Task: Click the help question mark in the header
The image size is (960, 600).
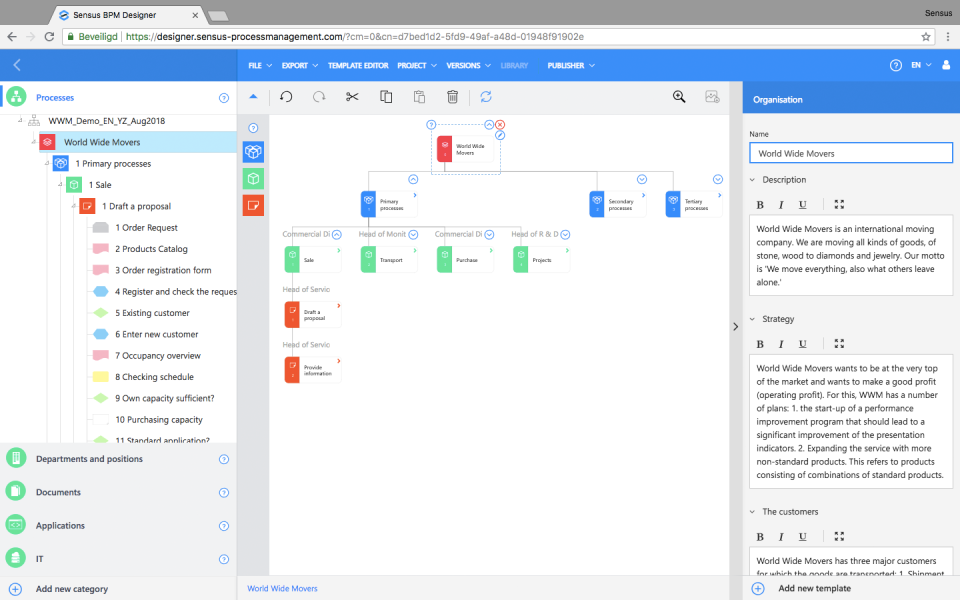Action: [x=896, y=66]
